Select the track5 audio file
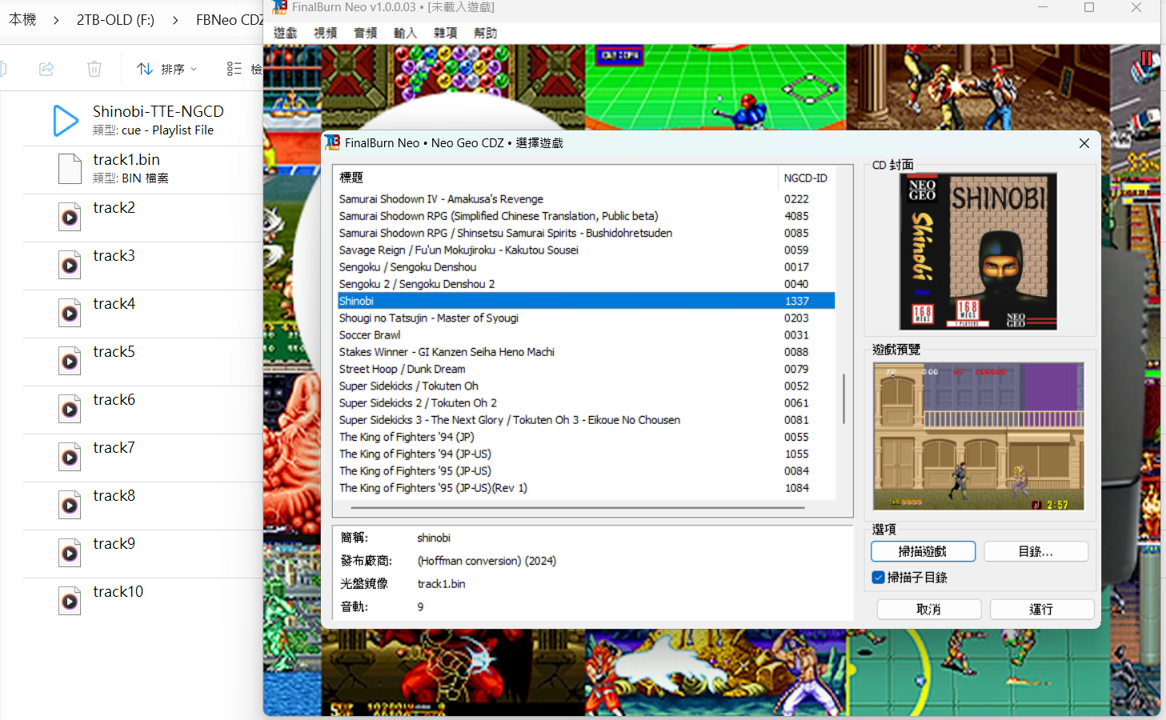Image resolution: width=1166 pixels, height=720 pixels. tap(143, 360)
